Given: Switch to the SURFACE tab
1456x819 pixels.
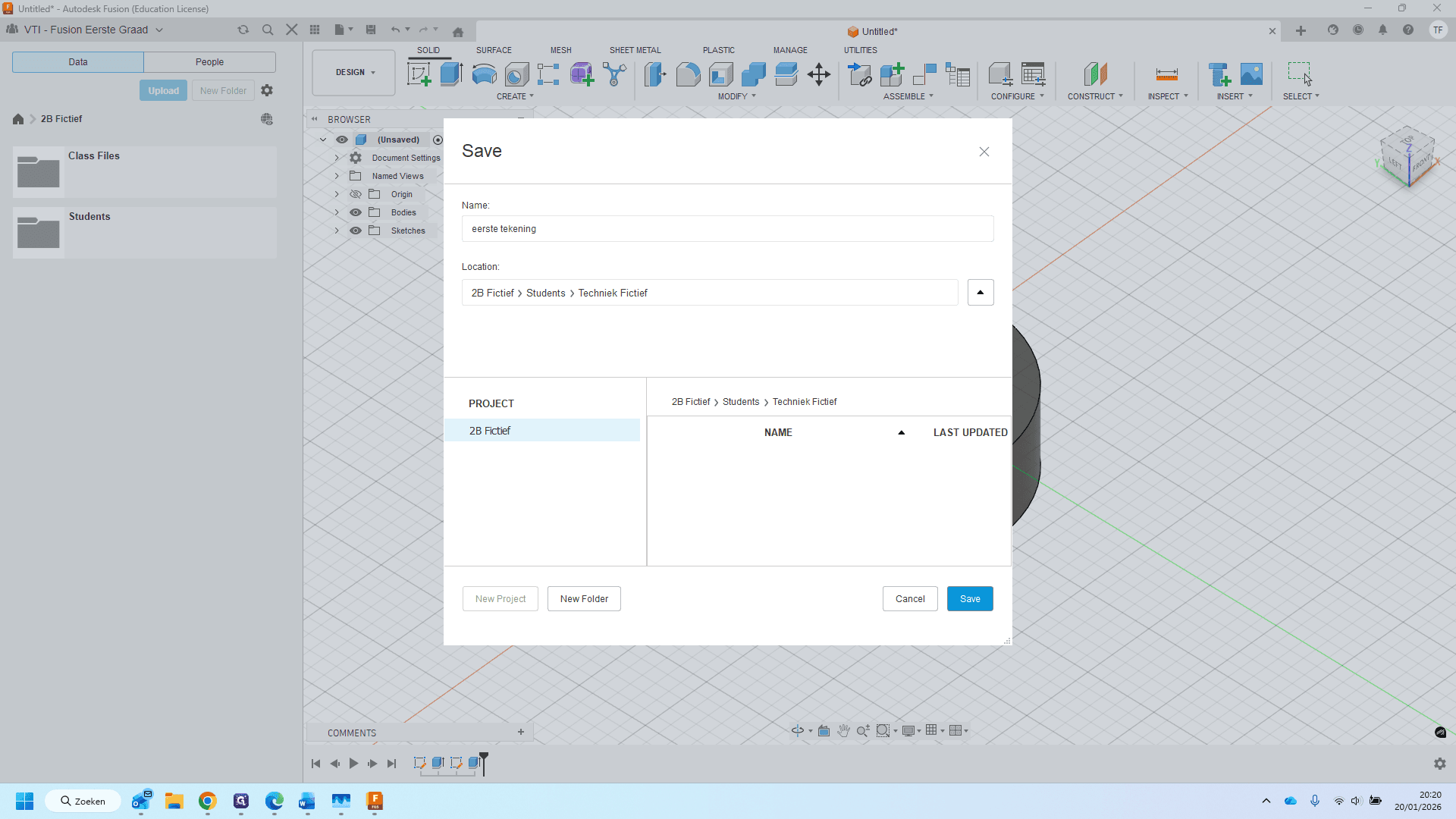Looking at the screenshot, I should point(494,50).
